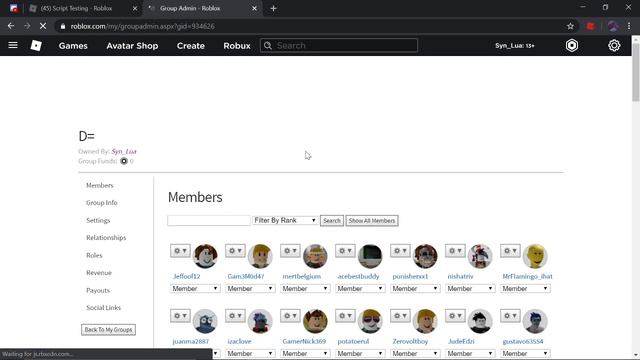
Task: Click the browser address bar URL
Action: [x=142, y=26]
